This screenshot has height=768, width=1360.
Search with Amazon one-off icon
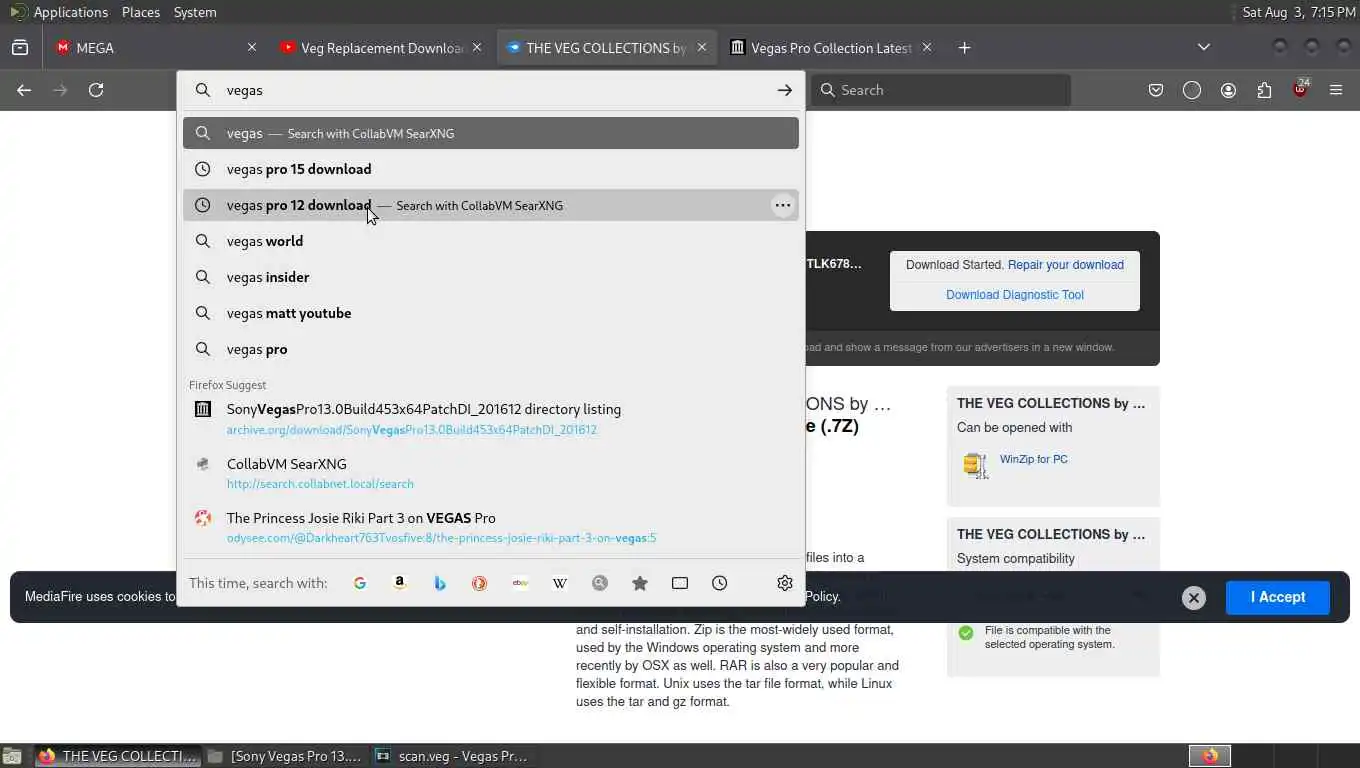pyautogui.click(x=400, y=583)
